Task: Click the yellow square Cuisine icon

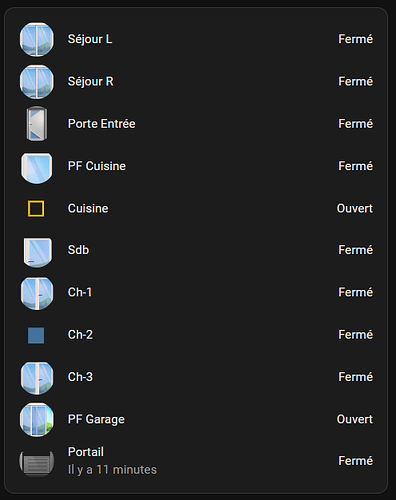Action: pos(36,209)
